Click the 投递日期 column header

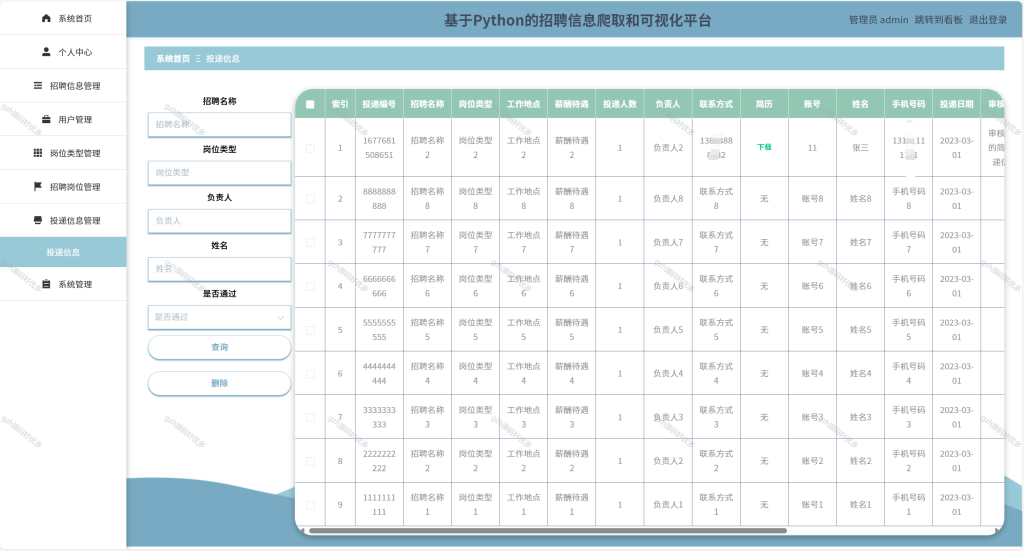point(957,104)
